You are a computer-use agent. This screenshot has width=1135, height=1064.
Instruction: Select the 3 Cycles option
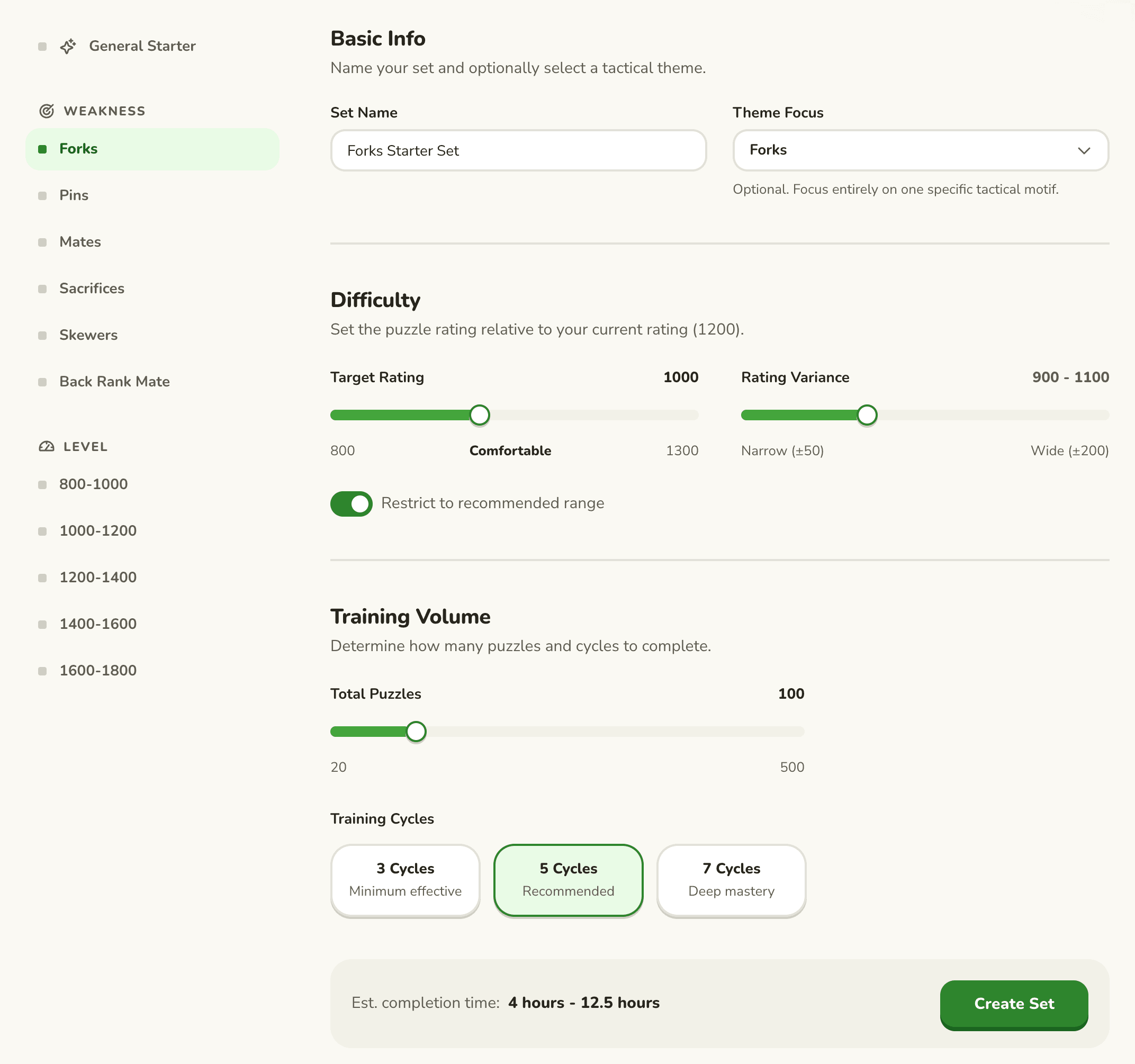(406, 880)
